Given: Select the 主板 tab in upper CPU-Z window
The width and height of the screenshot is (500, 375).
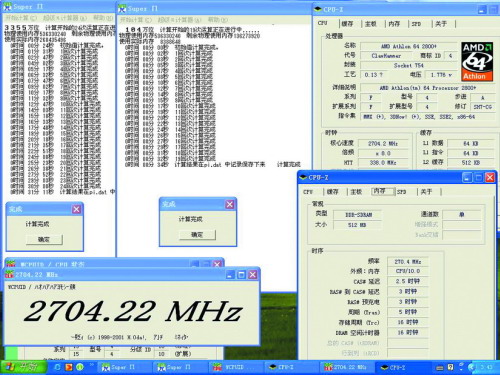Looking at the screenshot, I should coord(371,24).
